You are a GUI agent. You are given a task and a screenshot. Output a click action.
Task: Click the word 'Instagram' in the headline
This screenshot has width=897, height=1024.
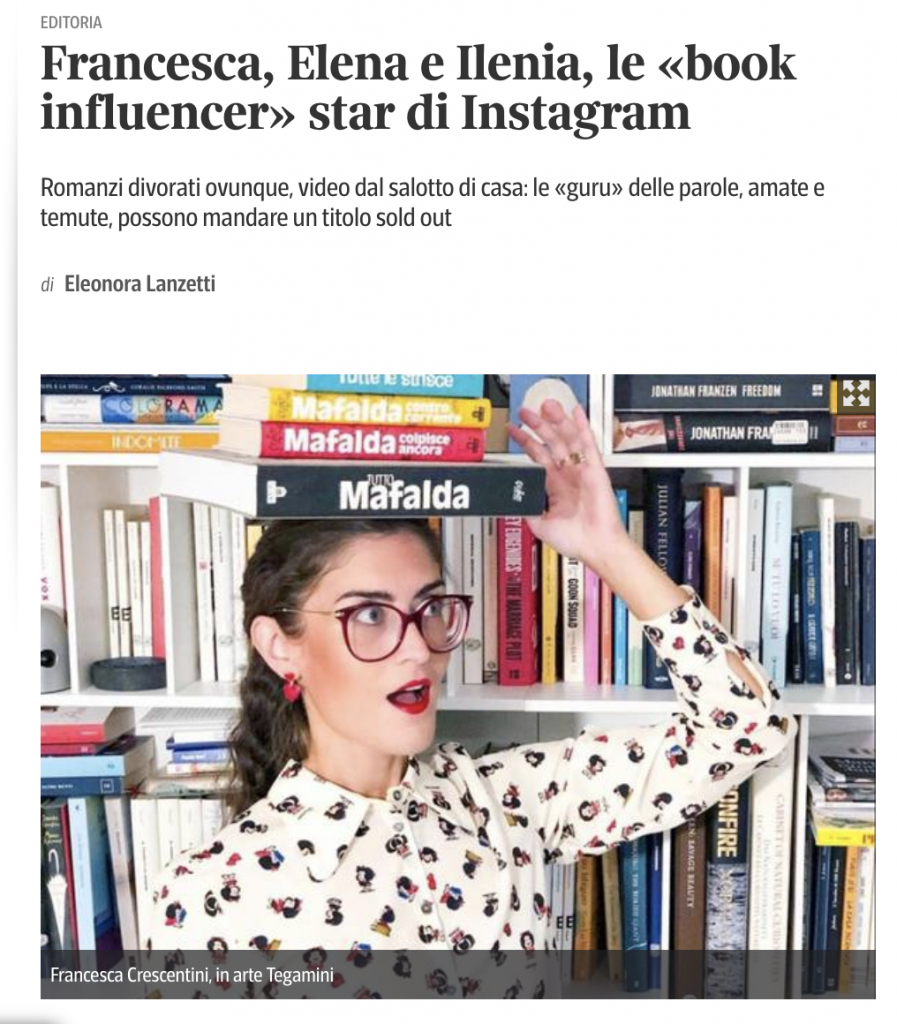[x=575, y=113]
